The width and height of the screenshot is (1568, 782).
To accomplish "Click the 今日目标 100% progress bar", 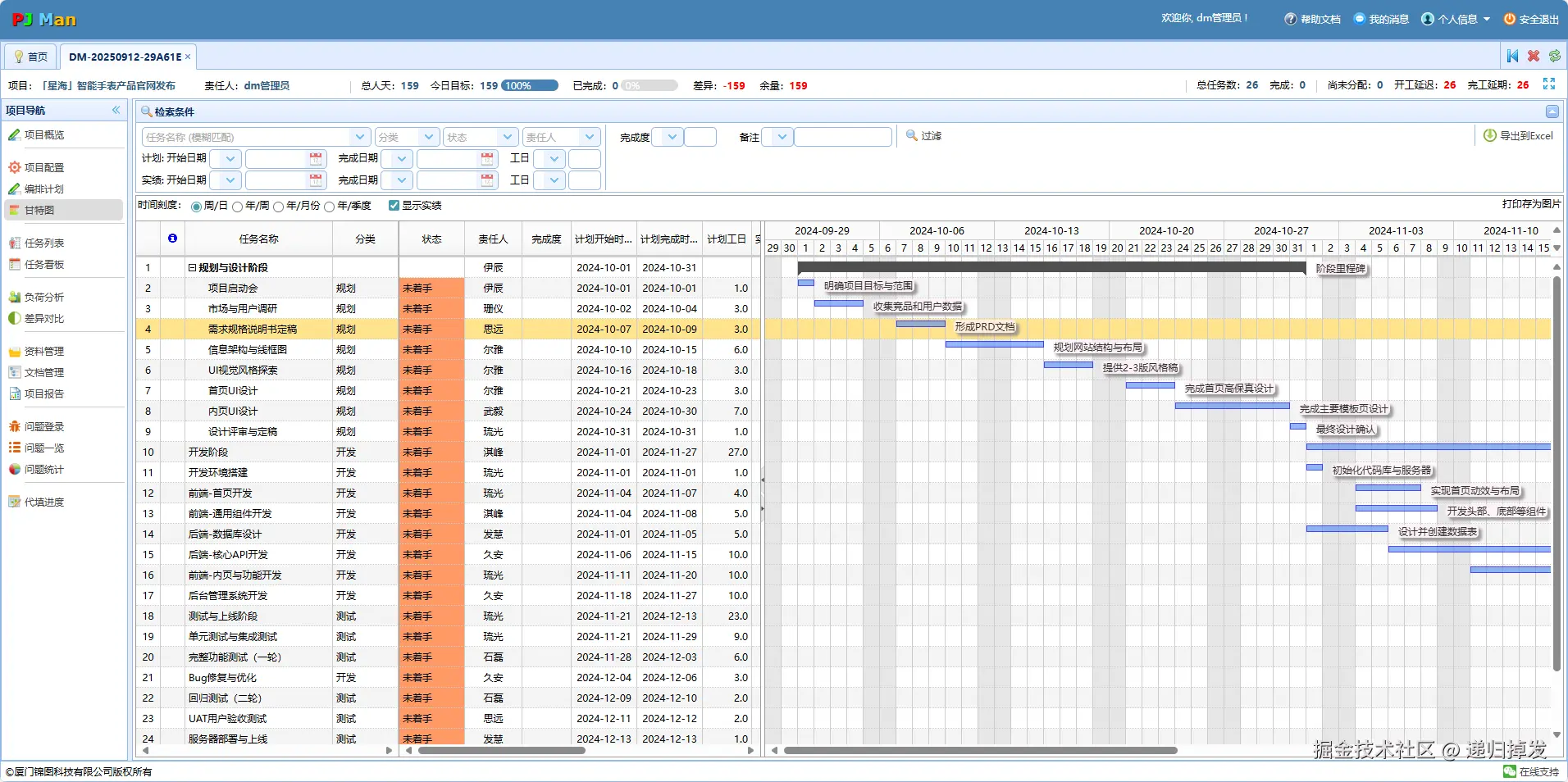I will (x=530, y=85).
